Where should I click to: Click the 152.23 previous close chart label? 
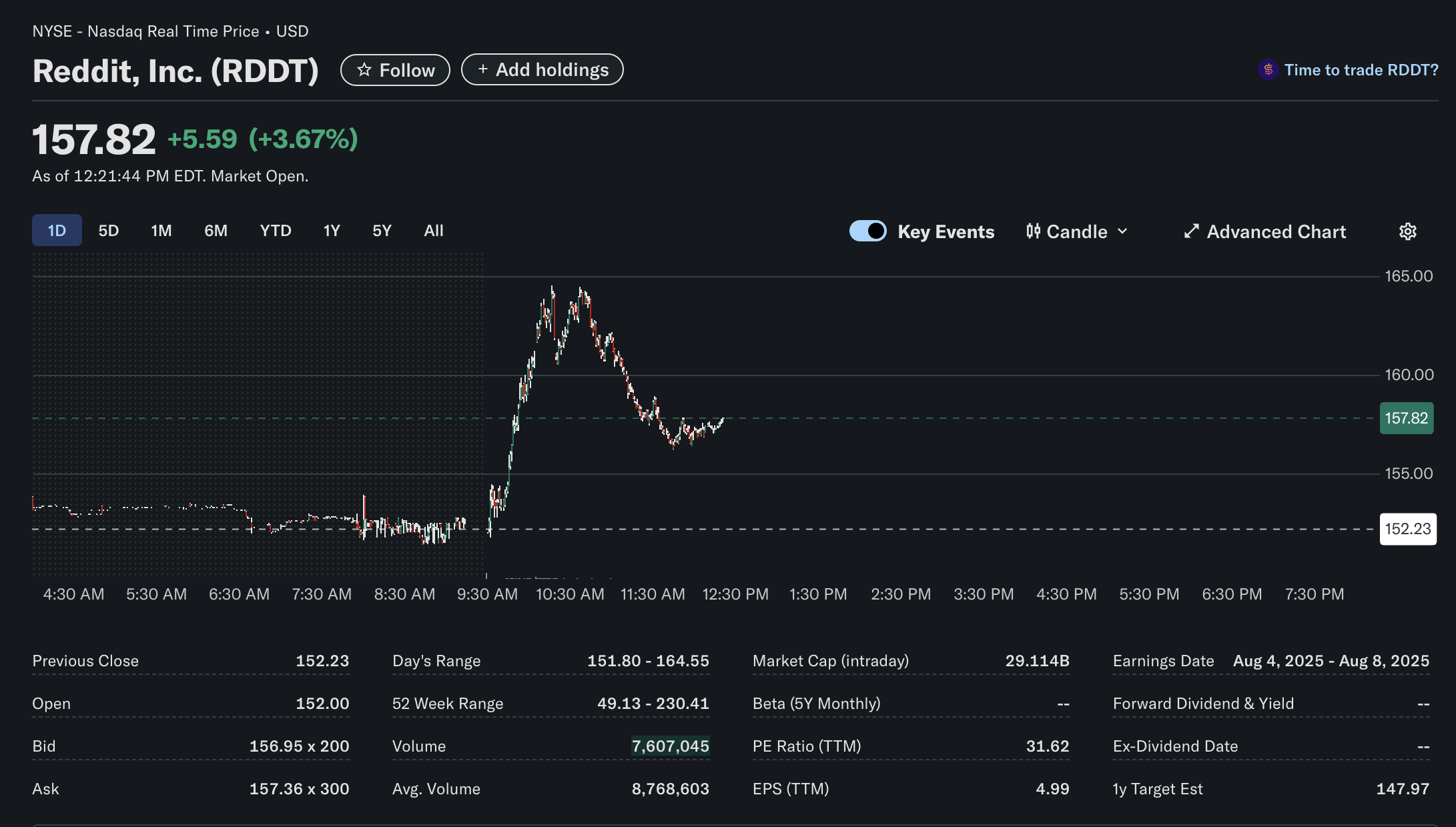(1407, 529)
